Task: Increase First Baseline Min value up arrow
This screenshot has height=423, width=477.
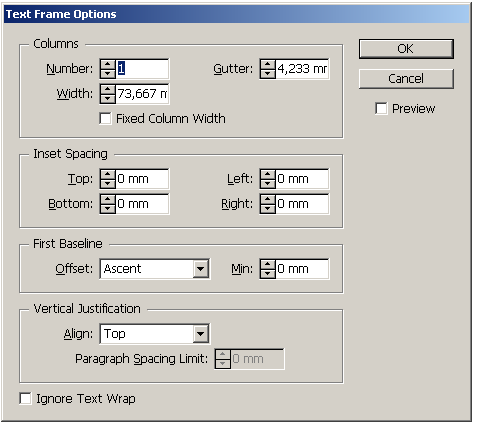Action: tap(268, 264)
